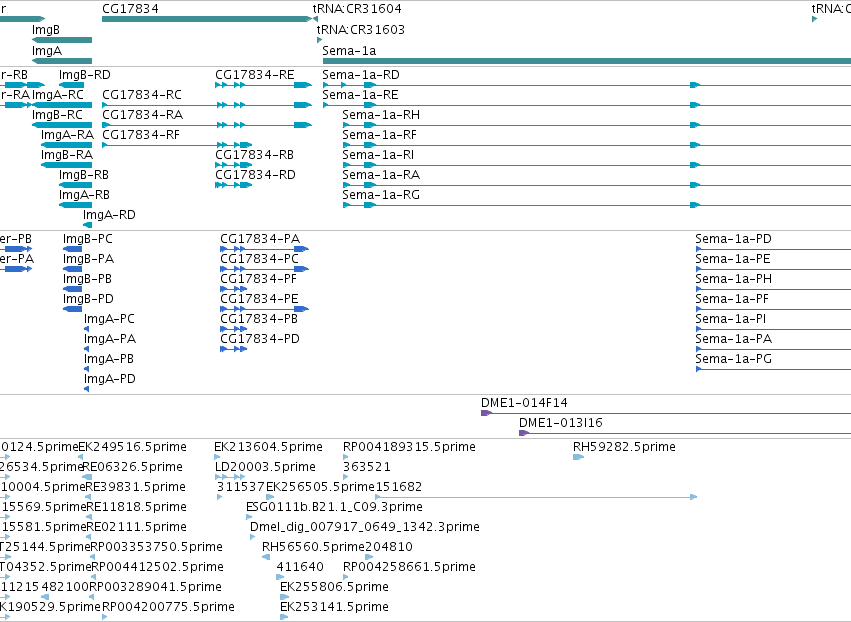Click transcript Sema-1a-RD label
851x622 pixels.
(361, 75)
